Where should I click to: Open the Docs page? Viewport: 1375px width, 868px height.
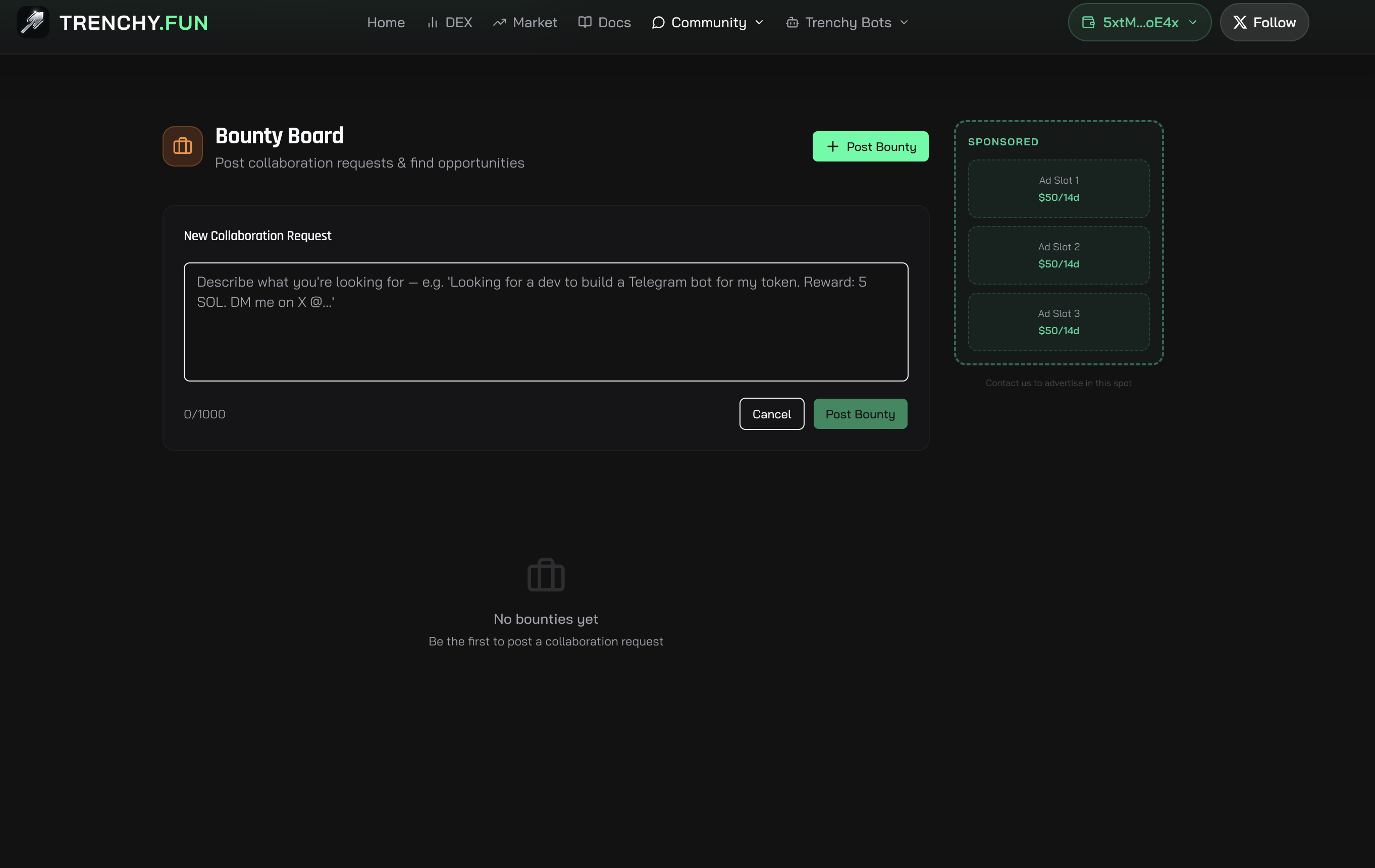coord(605,22)
